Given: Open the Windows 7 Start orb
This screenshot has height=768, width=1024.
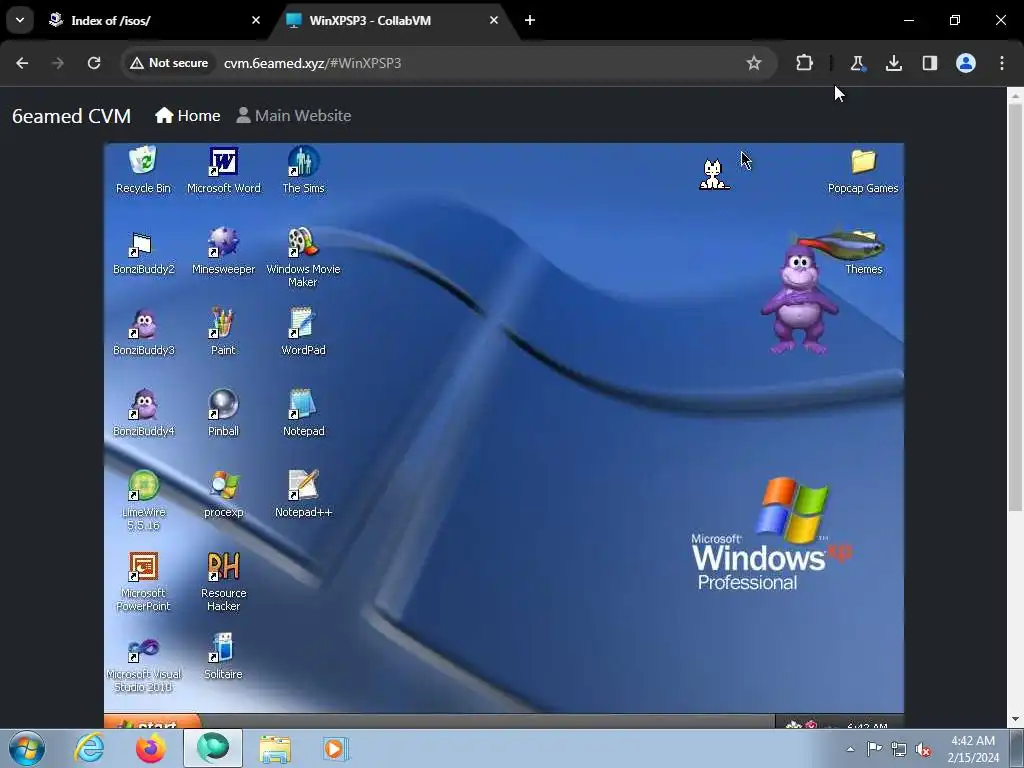Looking at the screenshot, I should tap(27, 748).
